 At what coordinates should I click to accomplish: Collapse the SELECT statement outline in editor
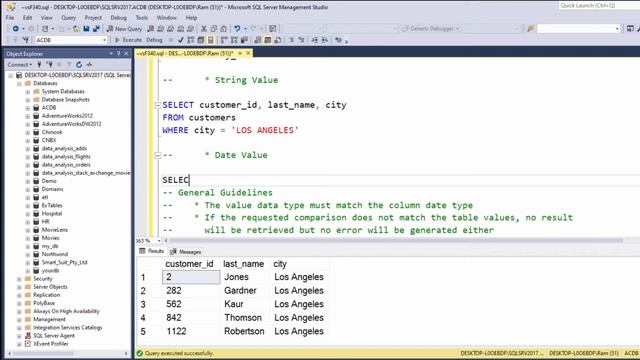(x=158, y=105)
